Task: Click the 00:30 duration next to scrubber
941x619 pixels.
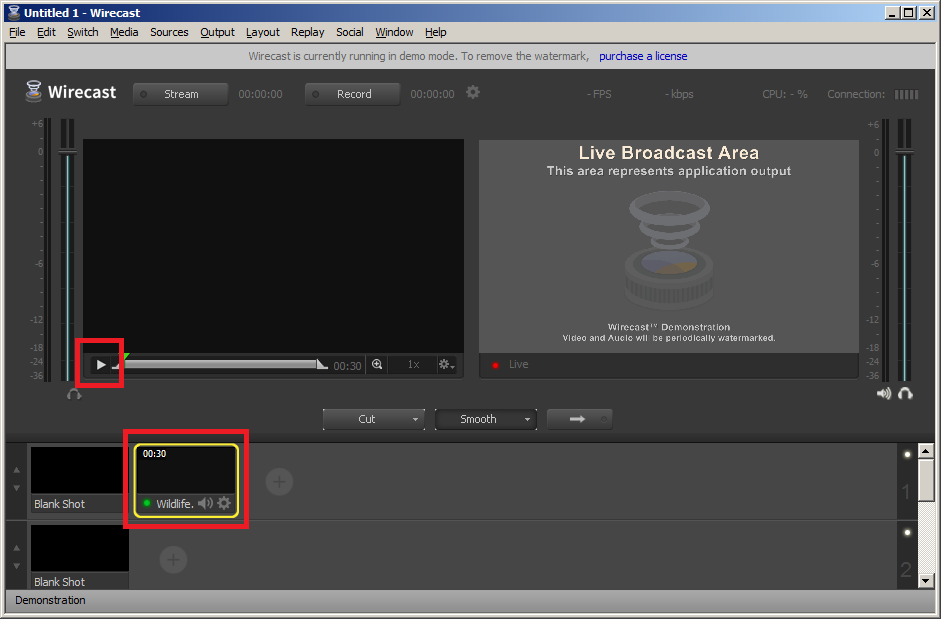Action: point(347,366)
